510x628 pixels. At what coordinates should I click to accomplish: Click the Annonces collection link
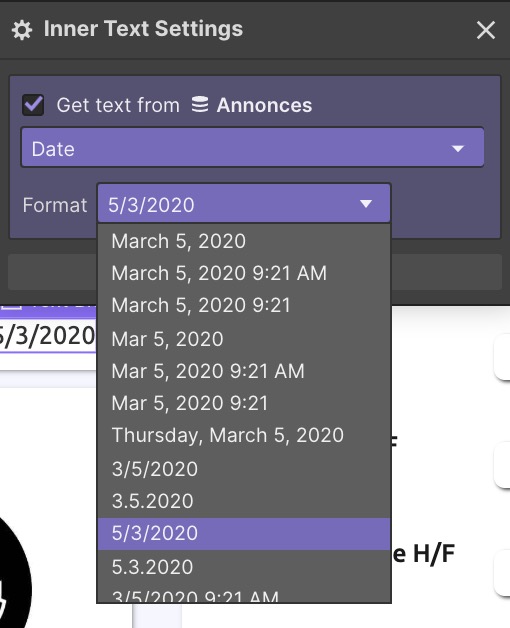pyautogui.click(x=264, y=105)
